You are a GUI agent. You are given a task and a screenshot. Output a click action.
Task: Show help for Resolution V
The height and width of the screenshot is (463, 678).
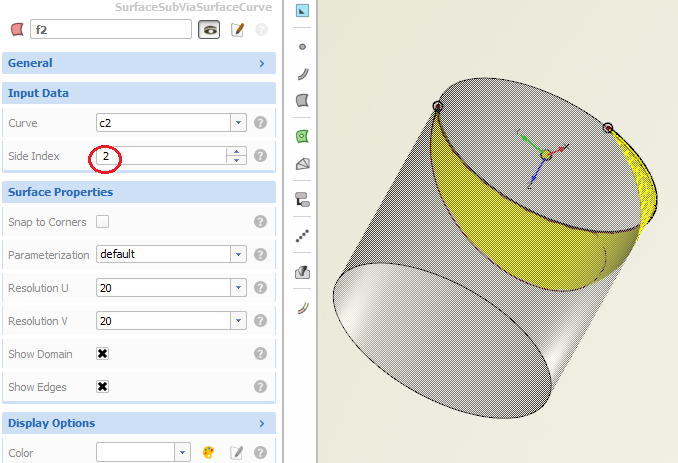pyautogui.click(x=260, y=321)
